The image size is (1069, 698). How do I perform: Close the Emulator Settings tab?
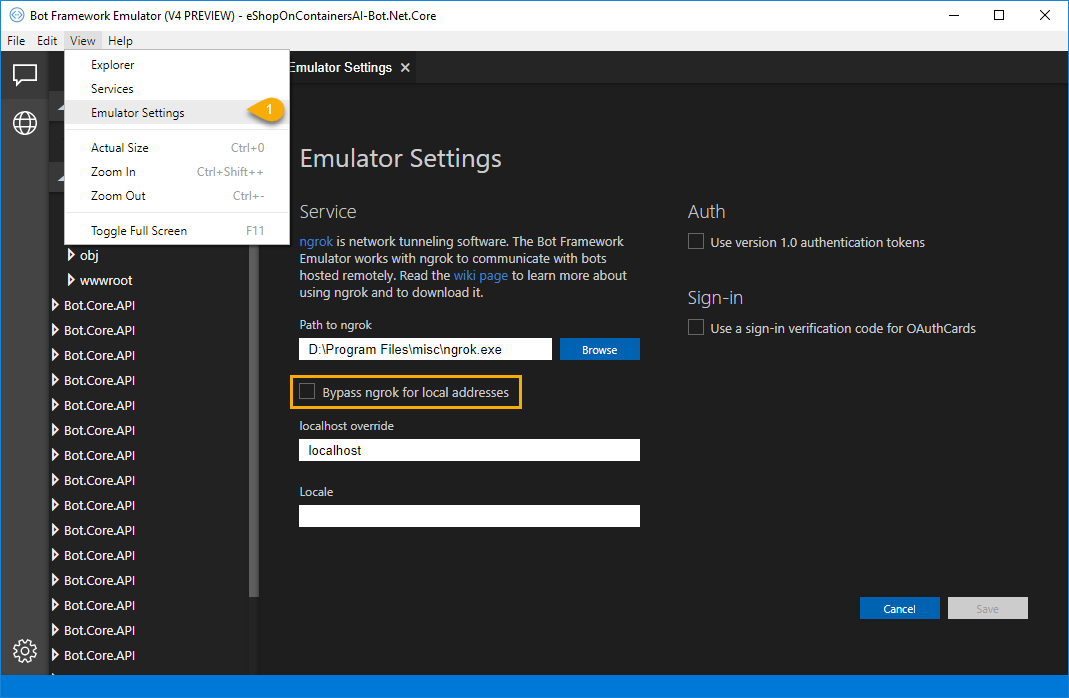405,67
